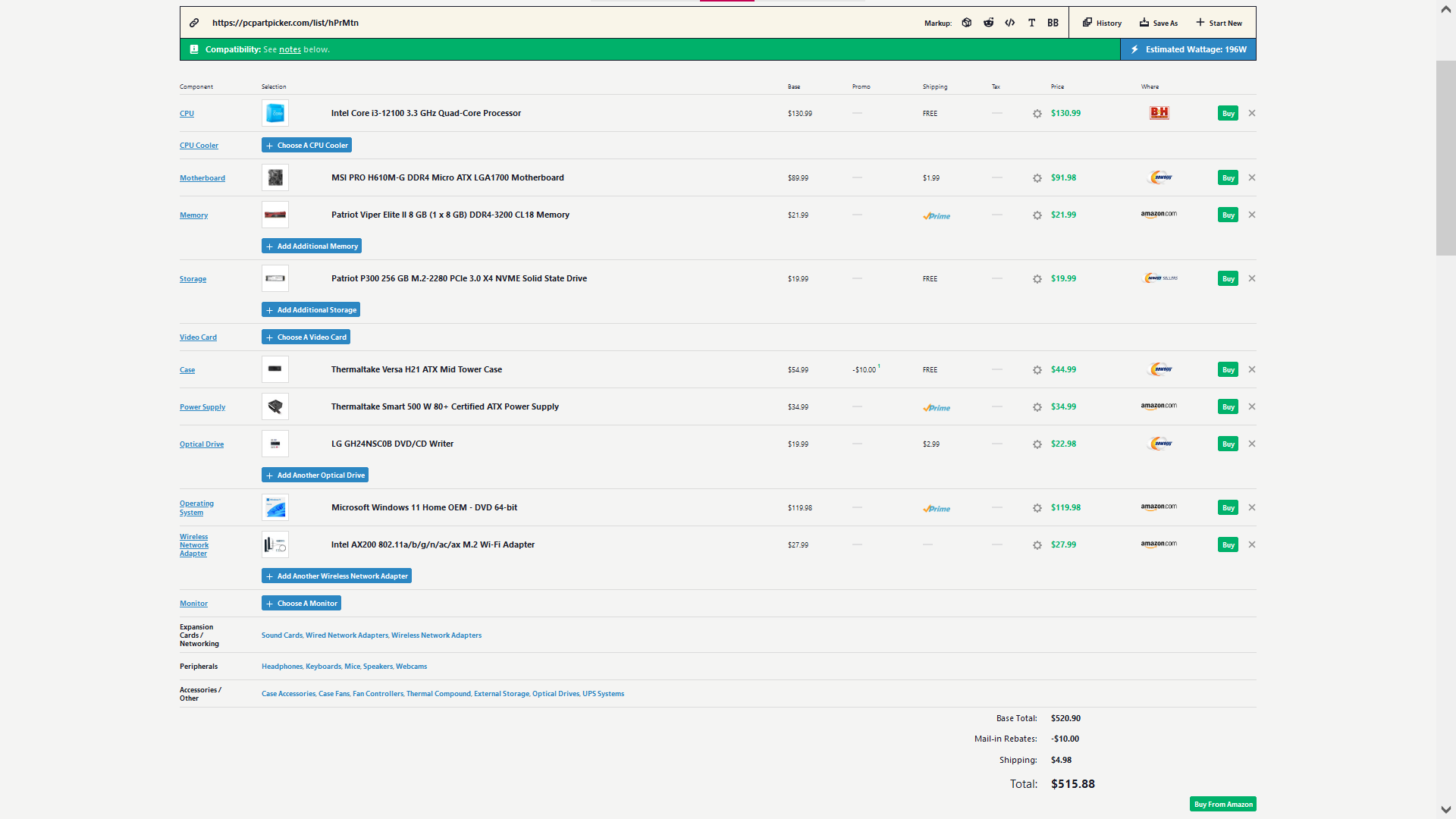The width and height of the screenshot is (1456, 819).
Task: Click the CPU component link
Action: coord(186,113)
